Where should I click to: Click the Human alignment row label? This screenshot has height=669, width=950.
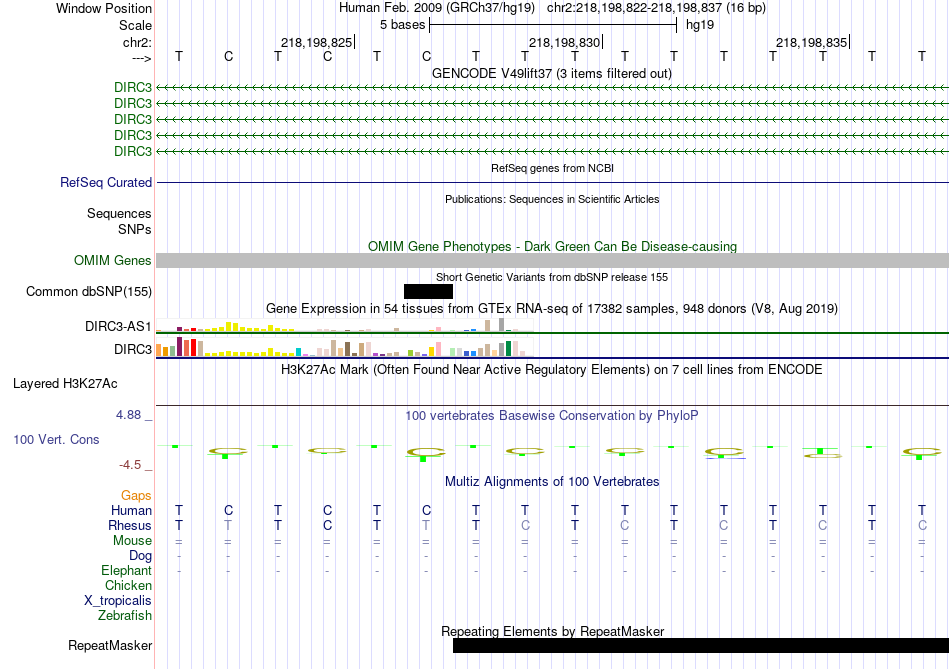click(131, 510)
